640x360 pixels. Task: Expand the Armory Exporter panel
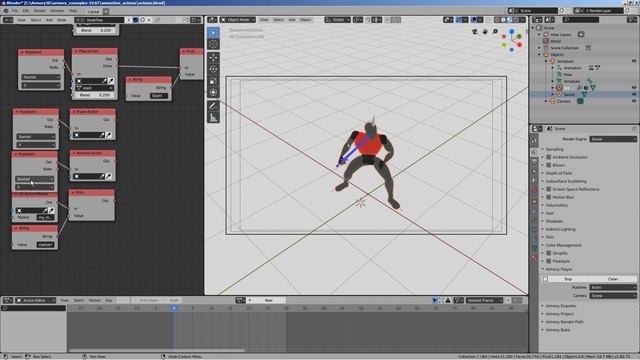tap(560, 306)
